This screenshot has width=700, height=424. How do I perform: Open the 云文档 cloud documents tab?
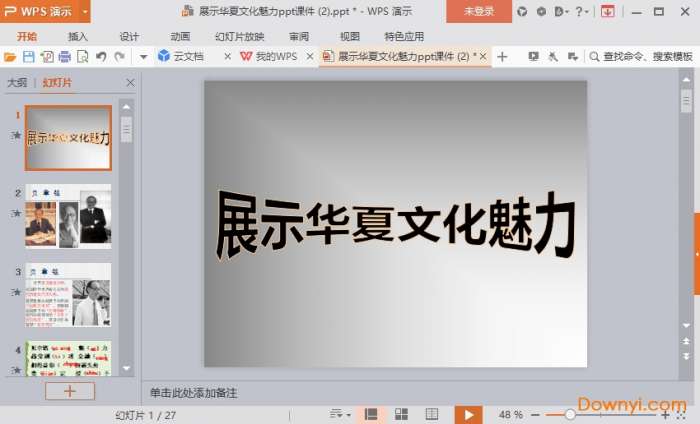point(181,56)
